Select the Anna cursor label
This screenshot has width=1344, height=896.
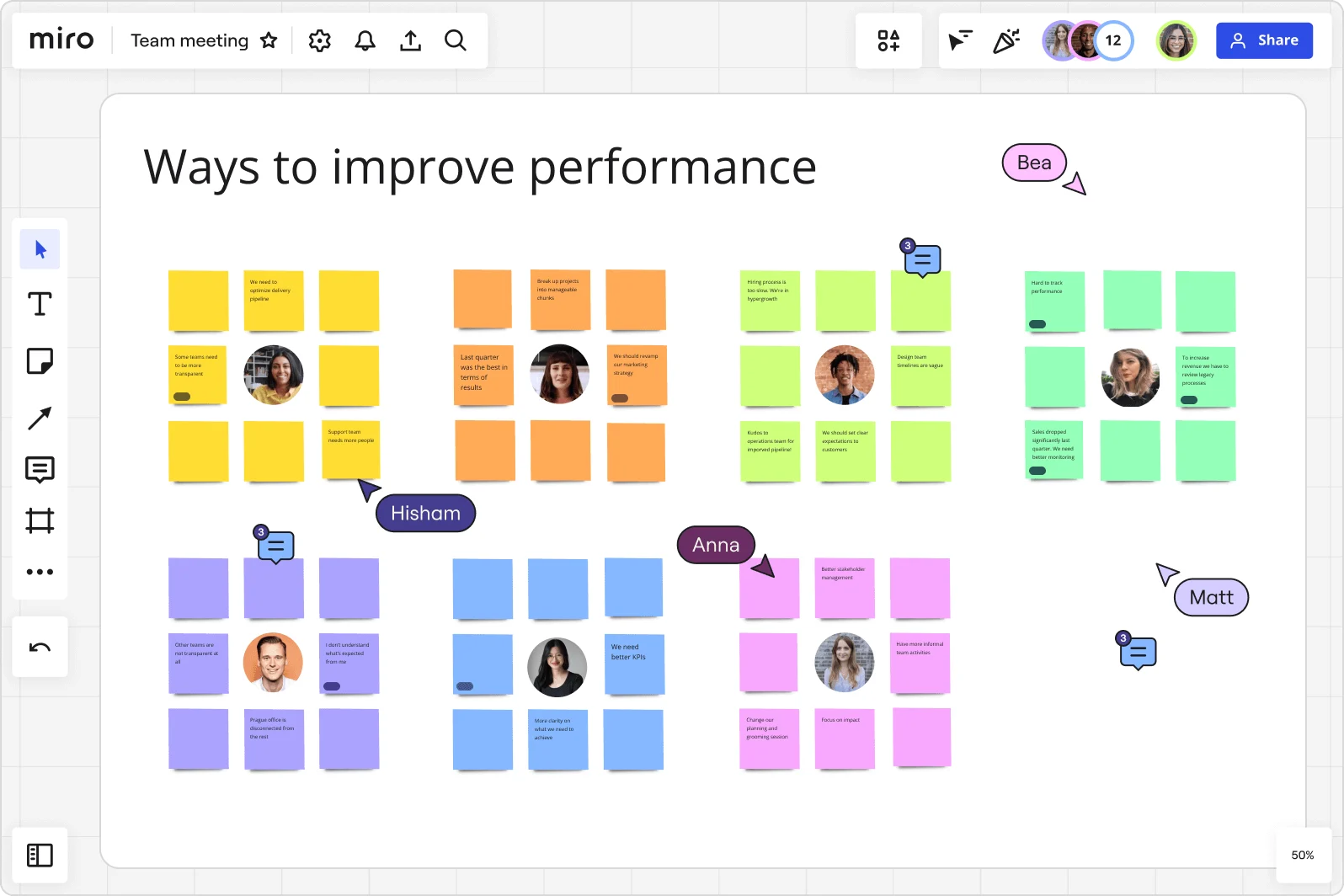716,545
